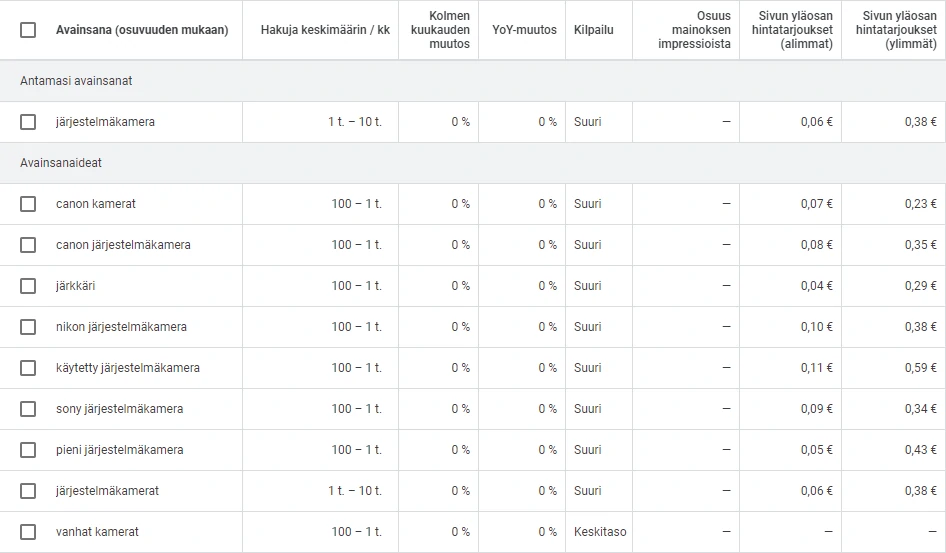Click the canon järjestelmäkamera keyword text

pyautogui.click(x=123, y=245)
